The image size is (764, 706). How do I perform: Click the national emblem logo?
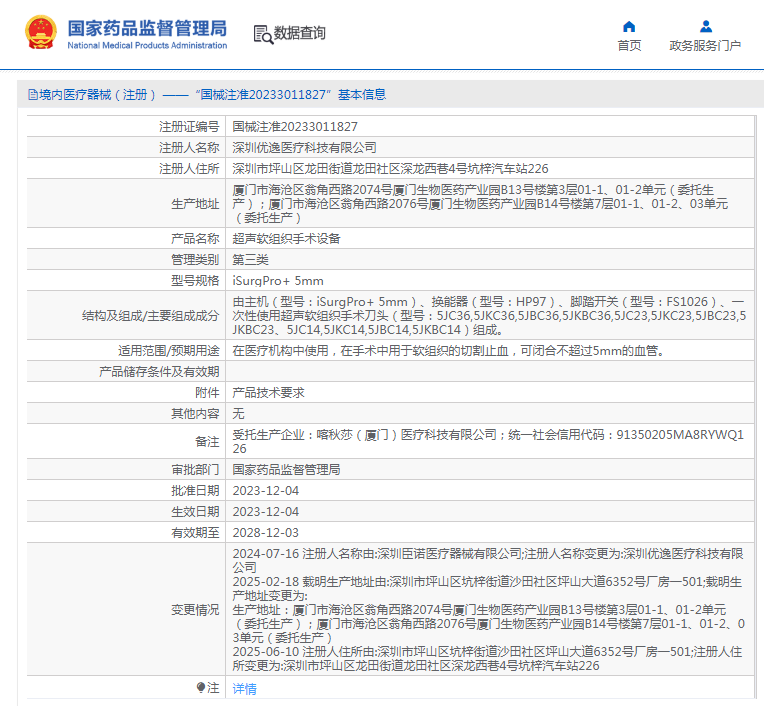41,33
